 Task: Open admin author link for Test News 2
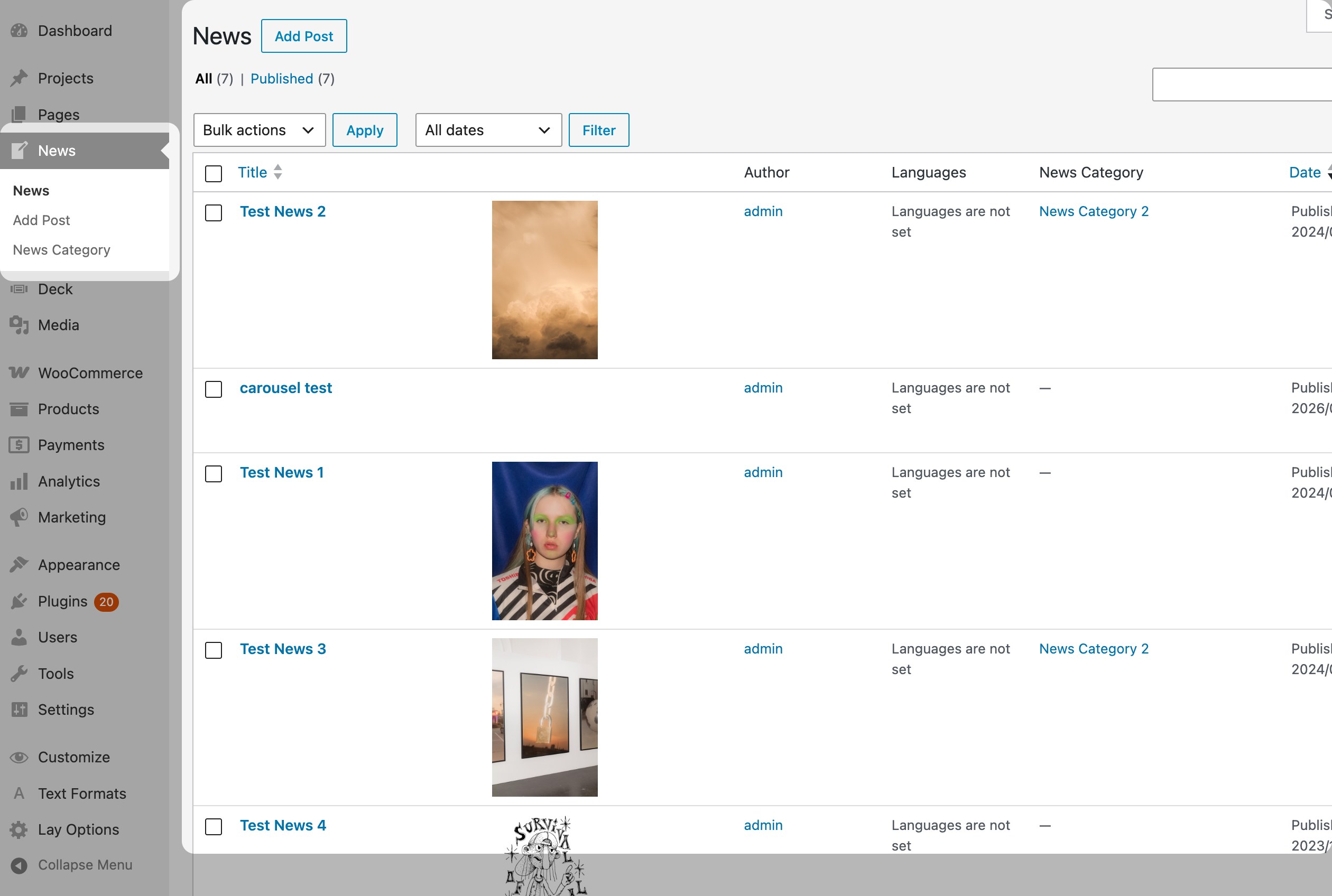point(763,211)
